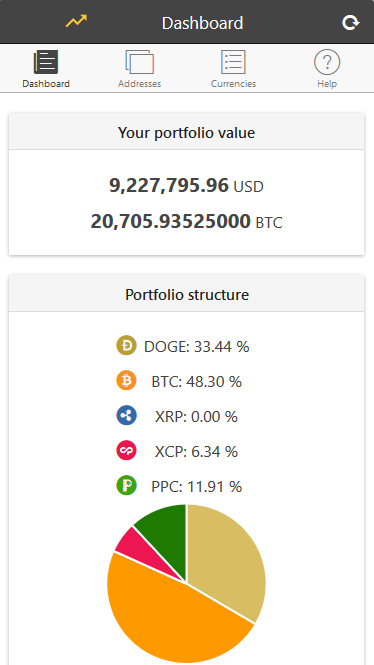Click the green Peercoin PPC icon

[x=126, y=486]
